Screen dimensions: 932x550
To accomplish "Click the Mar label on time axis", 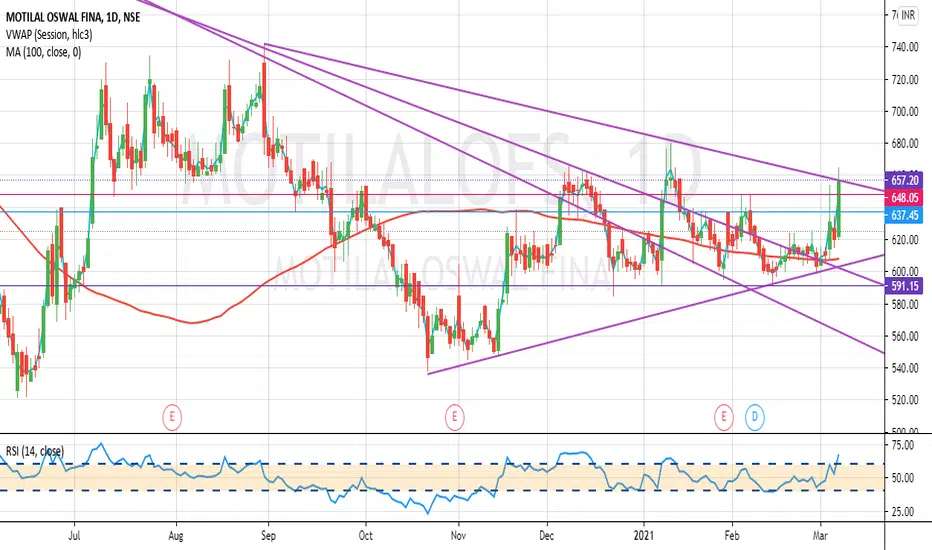I will tap(820, 536).
